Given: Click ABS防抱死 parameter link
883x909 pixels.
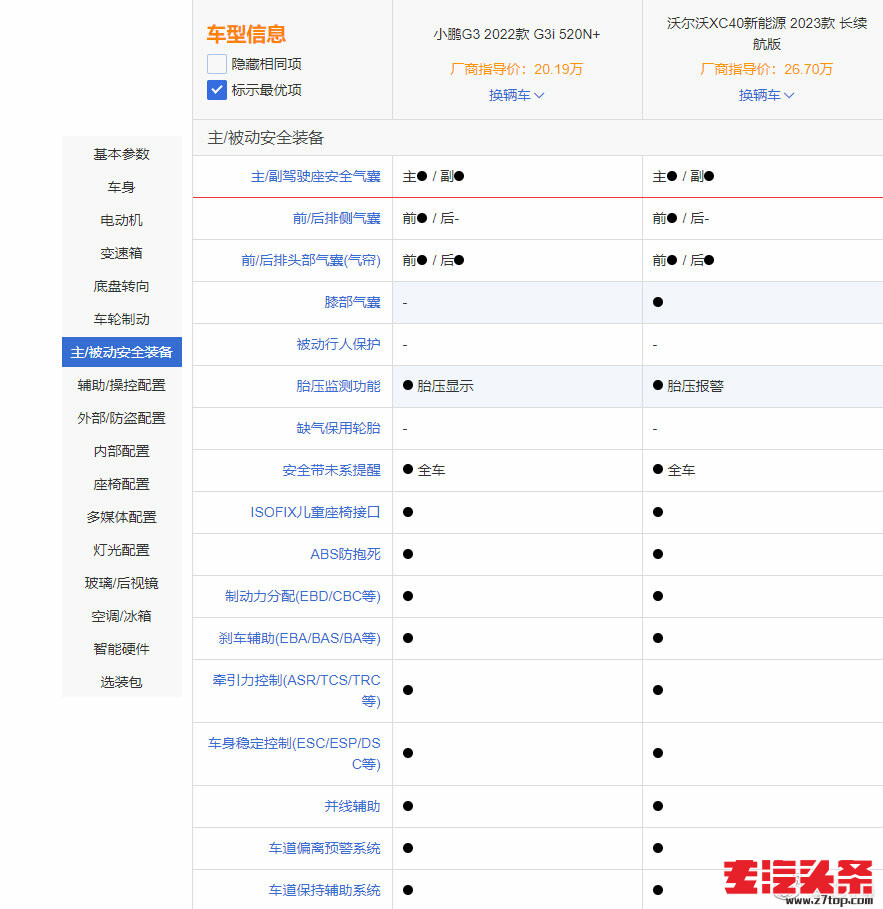Looking at the screenshot, I should pos(346,554).
